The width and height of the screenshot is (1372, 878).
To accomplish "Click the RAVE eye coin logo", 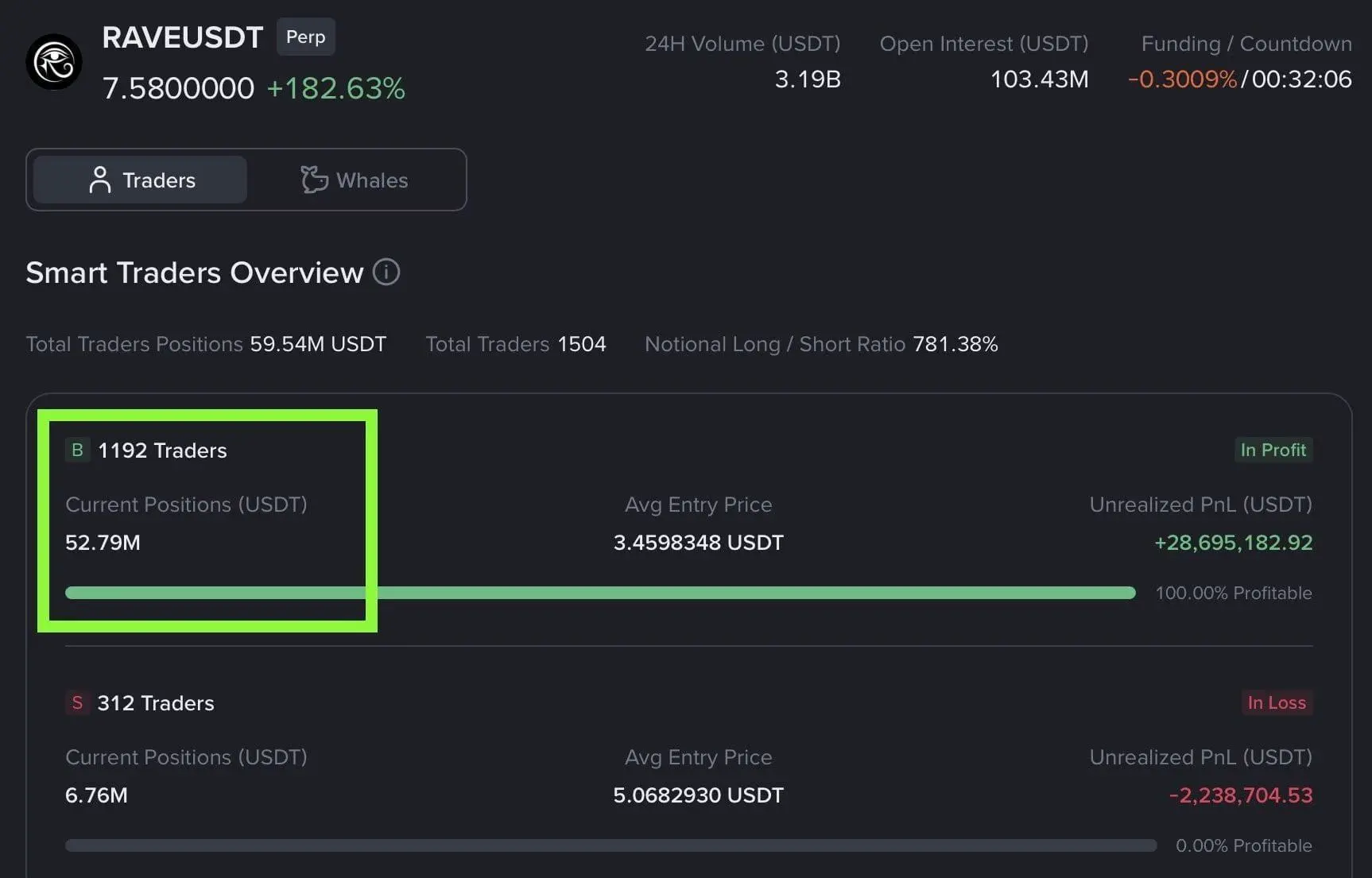I will pyautogui.click(x=54, y=62).
